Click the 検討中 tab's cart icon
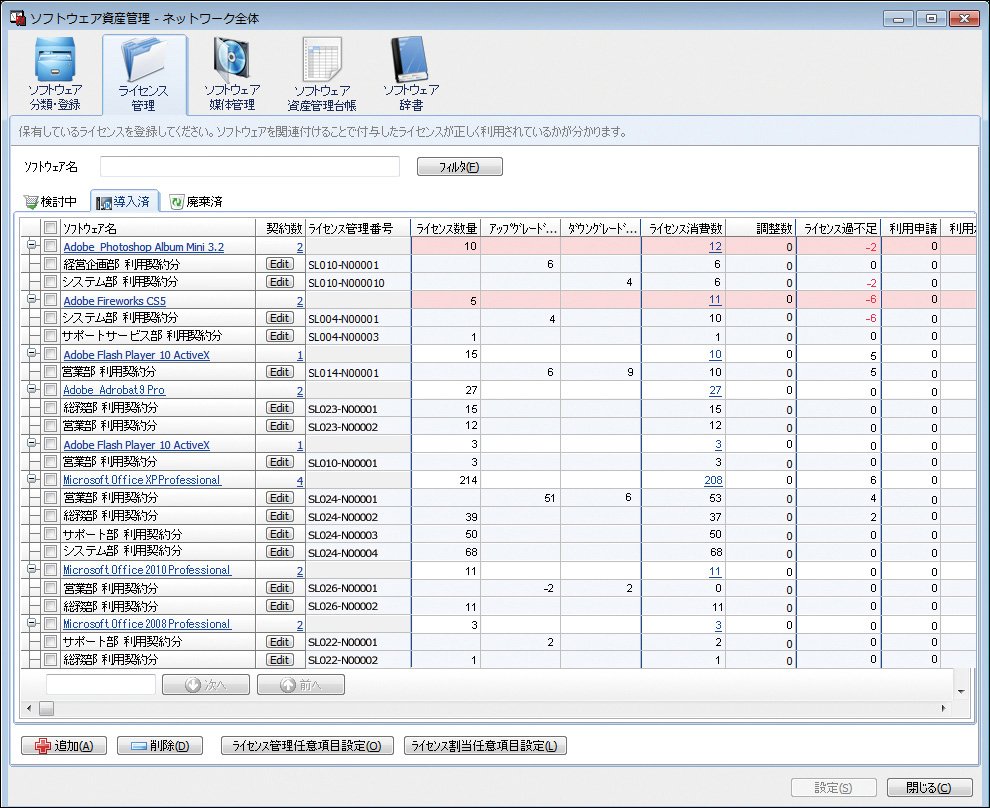The image size is (990, 808). click(x=30, y=202)
